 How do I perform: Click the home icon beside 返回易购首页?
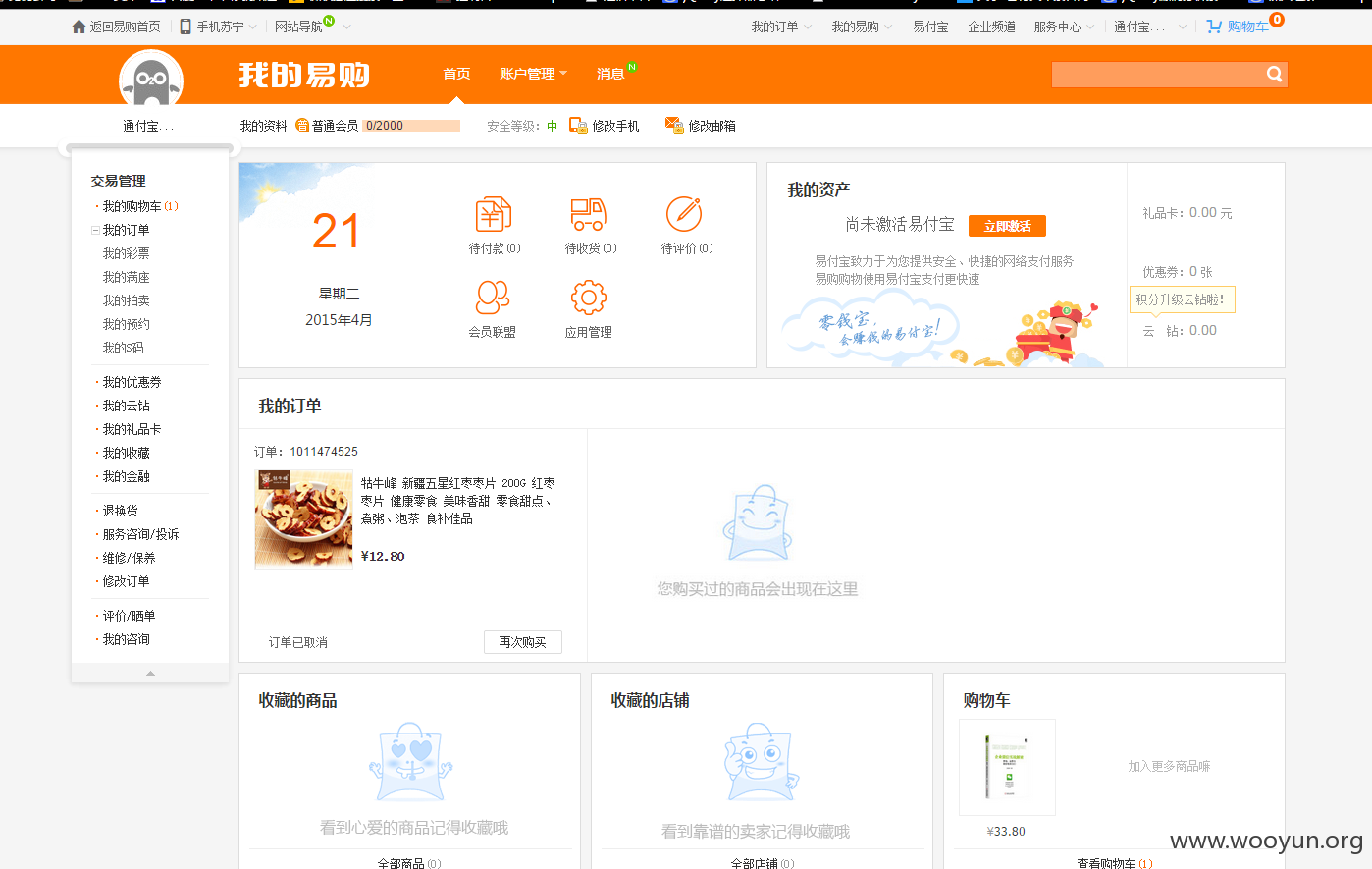click(x=79, y=27)
